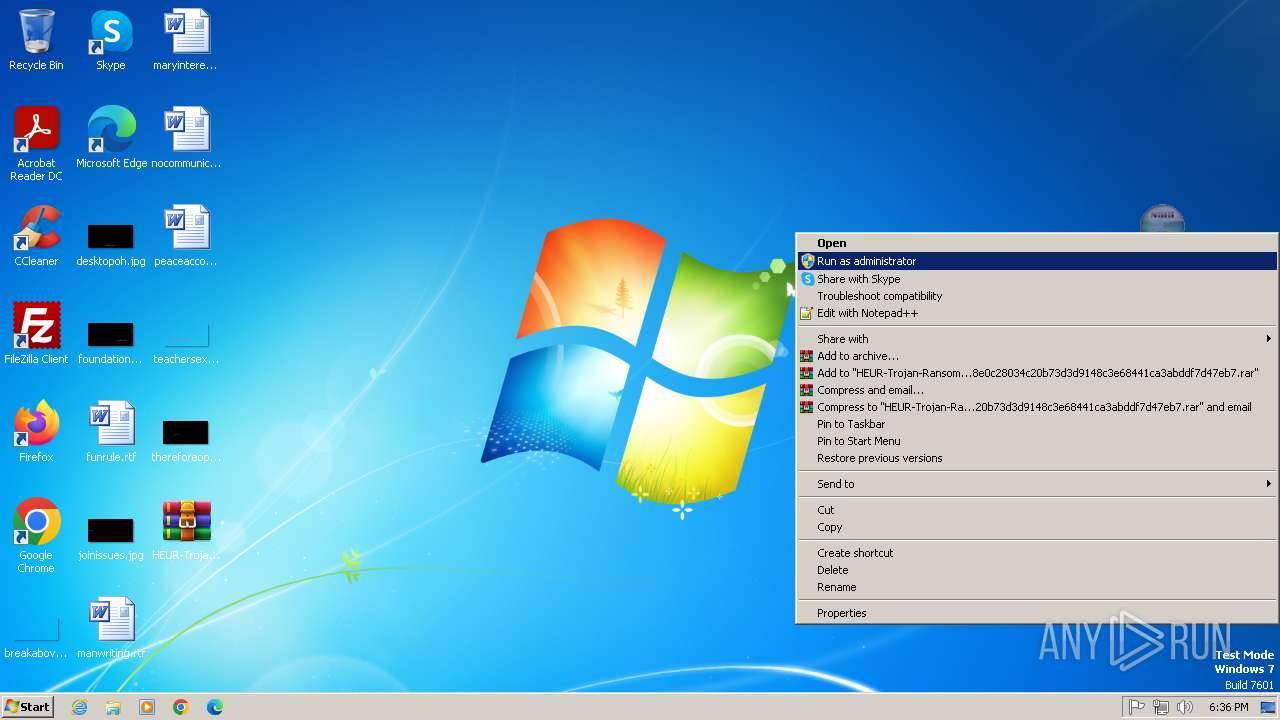
Task: Click the Action Center flag tray icon
Action: pyautogui.click(x=1137, y=707)
